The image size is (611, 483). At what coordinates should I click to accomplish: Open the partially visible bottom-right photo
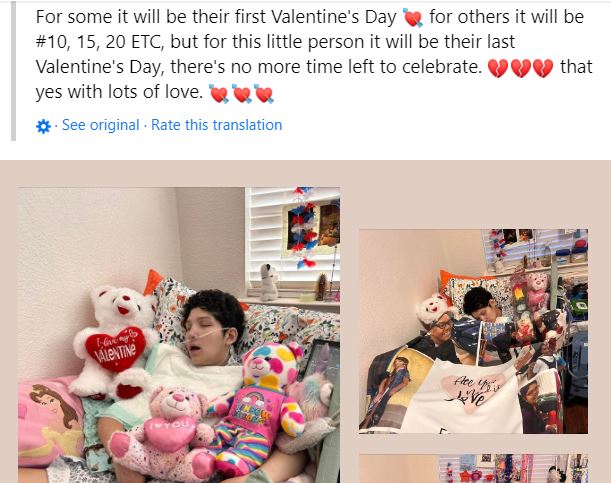(473, 469)
